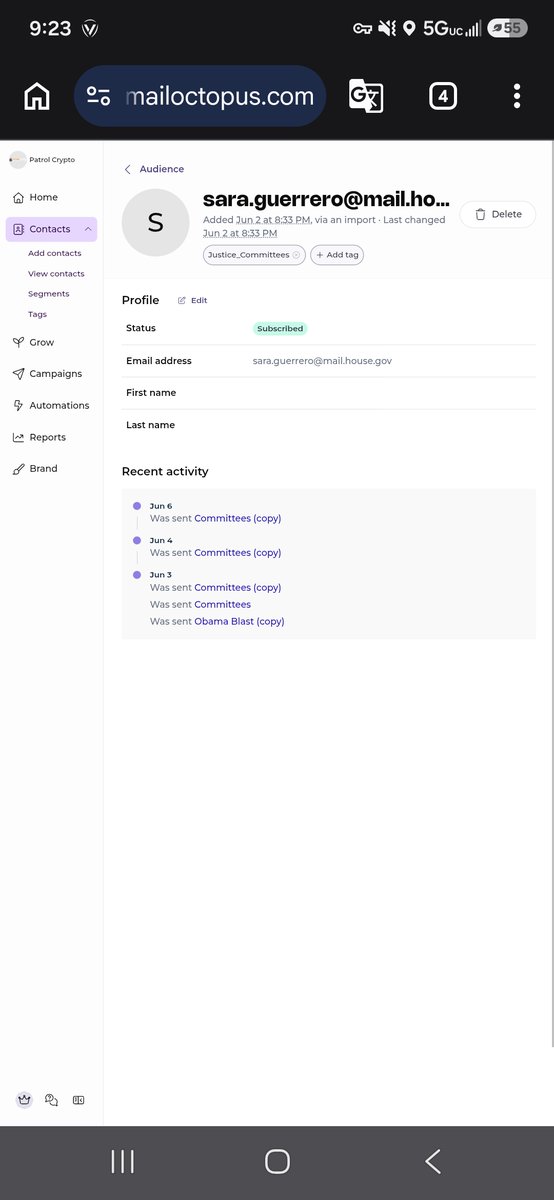The height and width of the screenshot is (1200, 554).
Task: Click the Recent activity heading
Action: point(165,471)
